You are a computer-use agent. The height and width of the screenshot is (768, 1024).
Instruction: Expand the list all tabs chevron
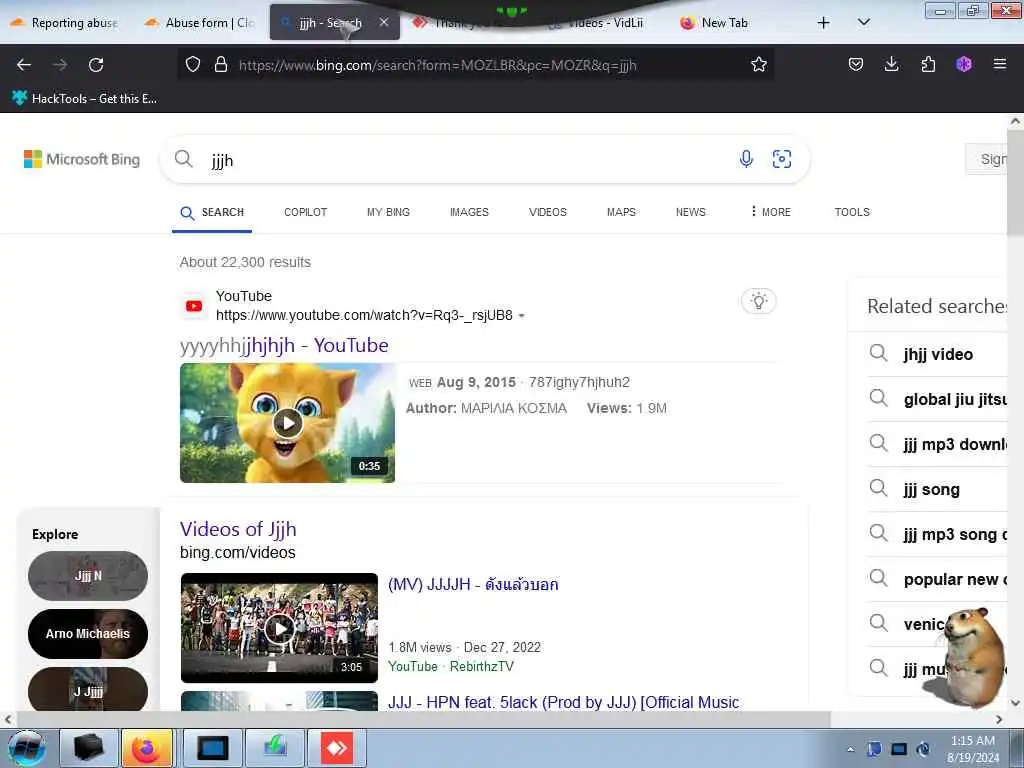863,22
